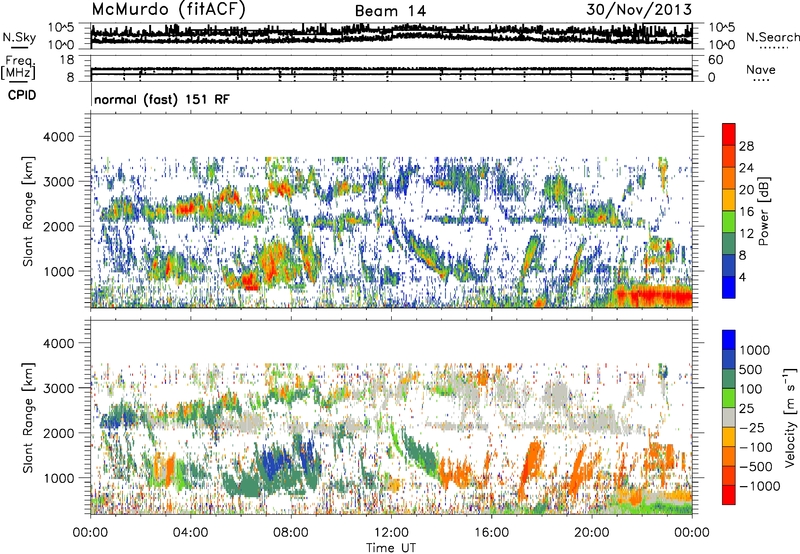Click the '28' power colorbar tick
800x554 pixels.
point(746,146)
